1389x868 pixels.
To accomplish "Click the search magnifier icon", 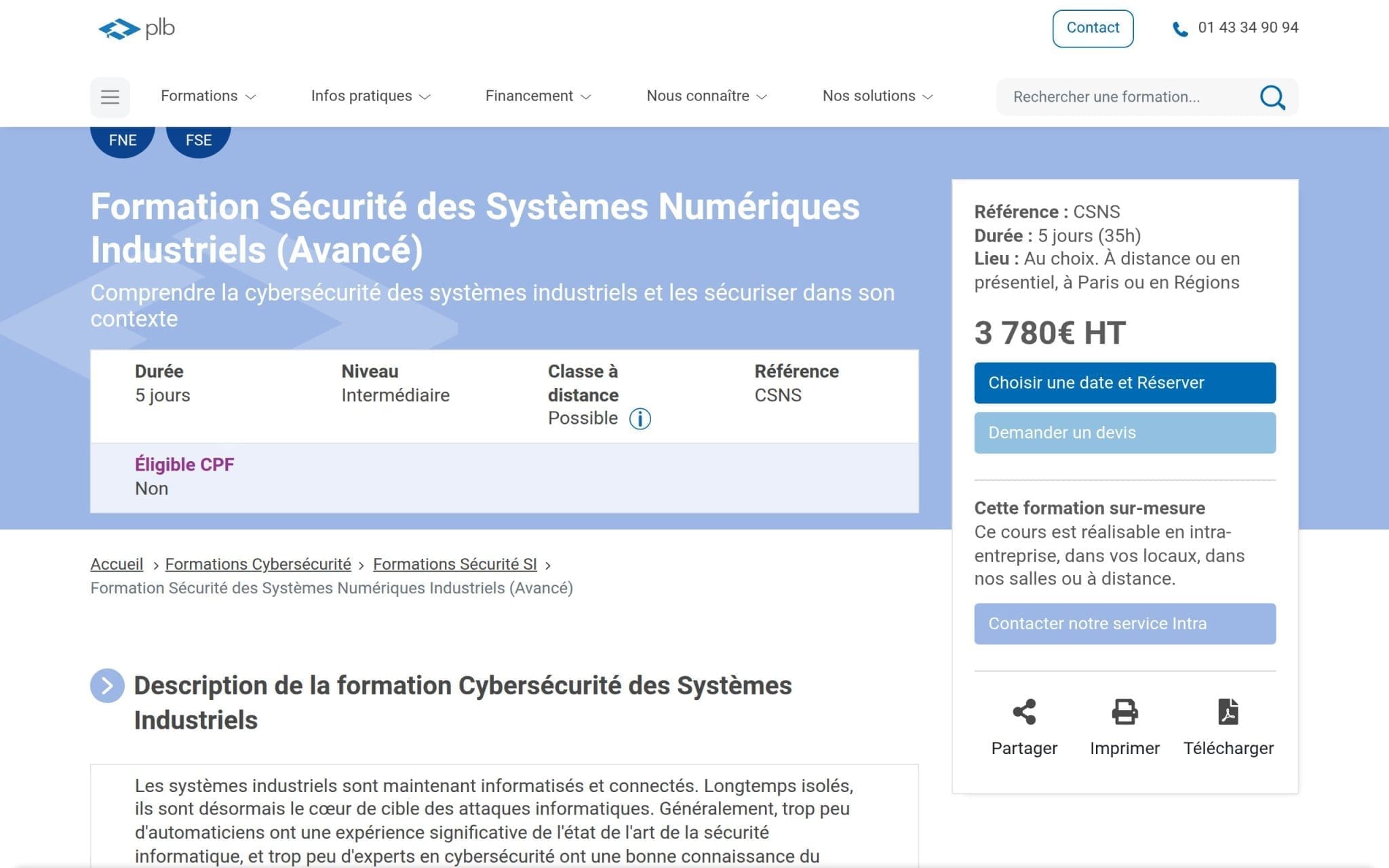I will (x=1272, y=97).
